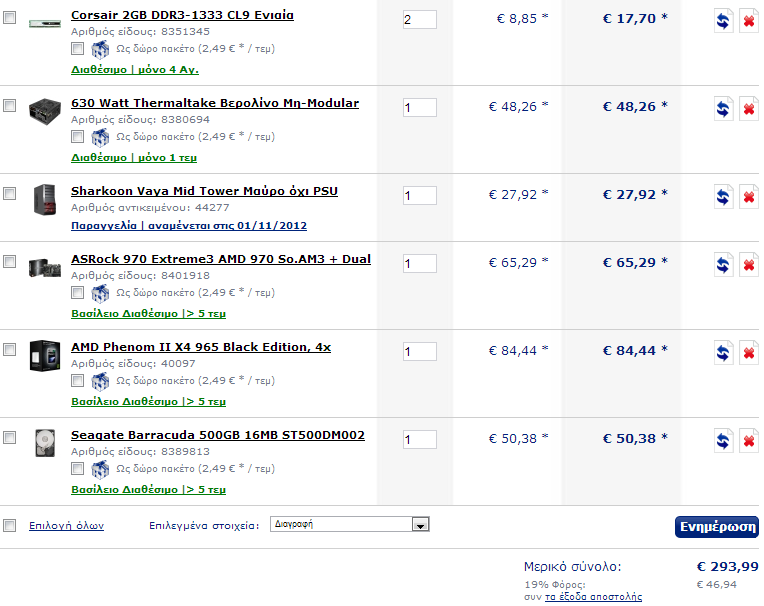Open Seagate hard drive thumbnail image
Image resolution: width=764 pixels, height=606 pixels.
click(x=45, y=443)
